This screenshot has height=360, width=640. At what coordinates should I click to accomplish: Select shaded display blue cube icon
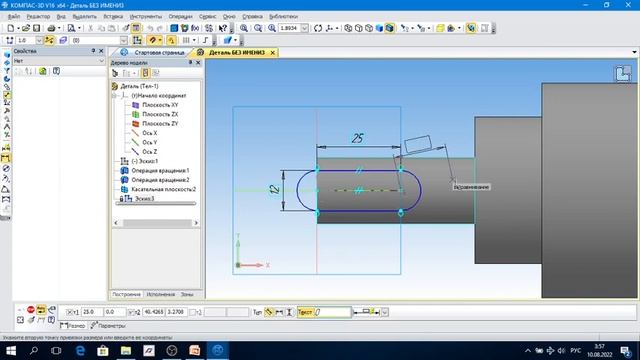[x=380, y=28]
